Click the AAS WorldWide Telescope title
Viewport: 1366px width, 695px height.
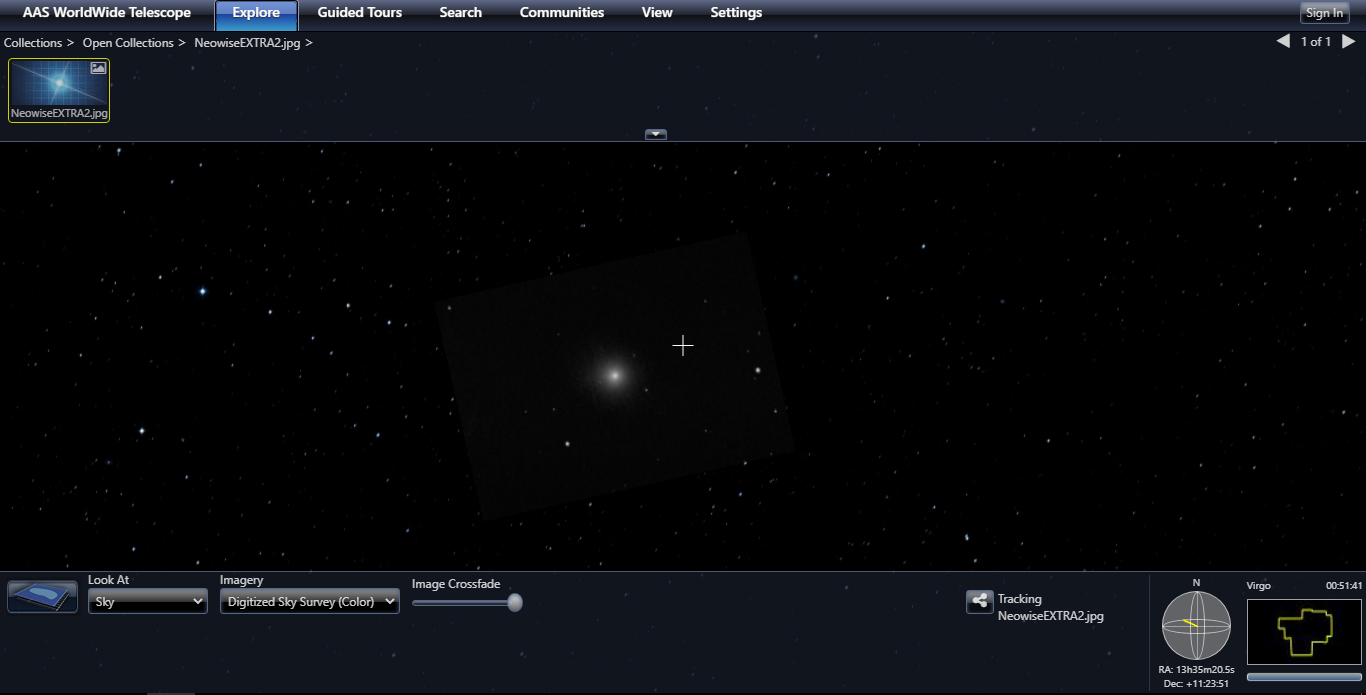[x=107, y=13]
